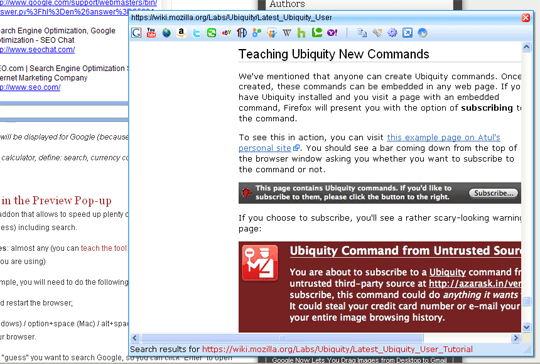Click the vertical scrollbar down arrow
This screenshot has height=364, width=540.
[x=526, y=327]
